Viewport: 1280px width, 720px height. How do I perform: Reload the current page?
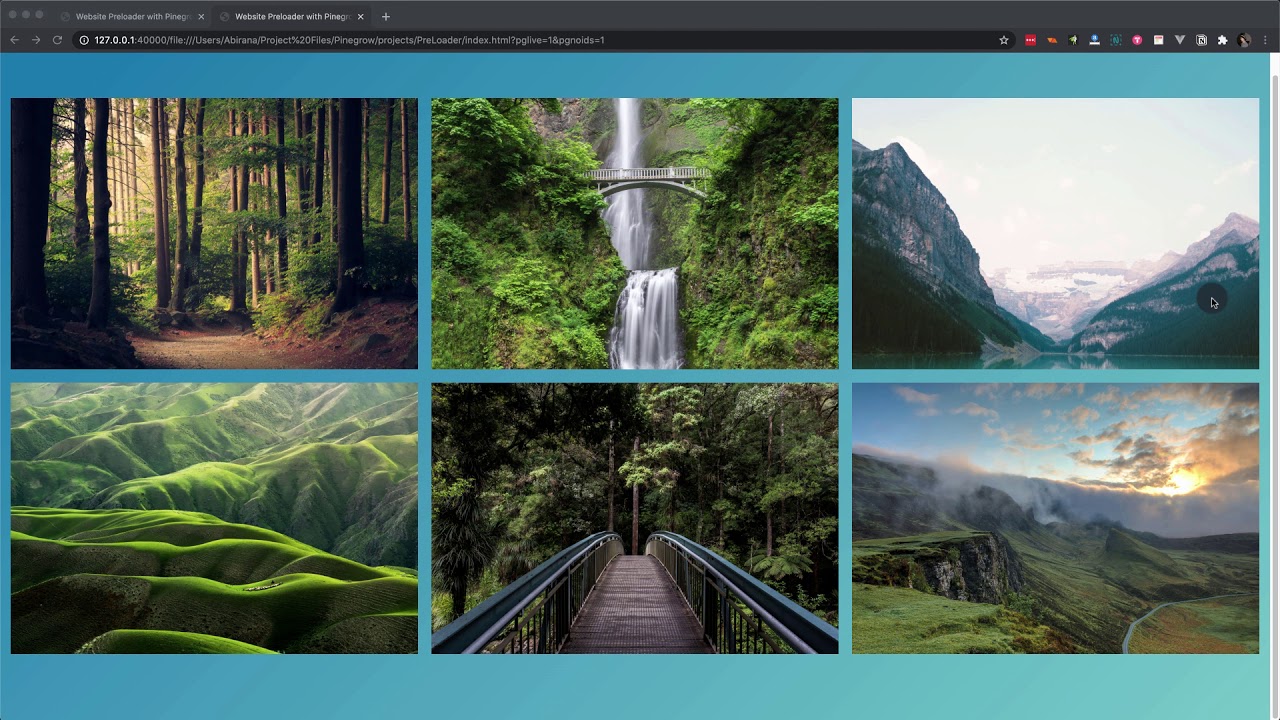(x=57, y=40)
